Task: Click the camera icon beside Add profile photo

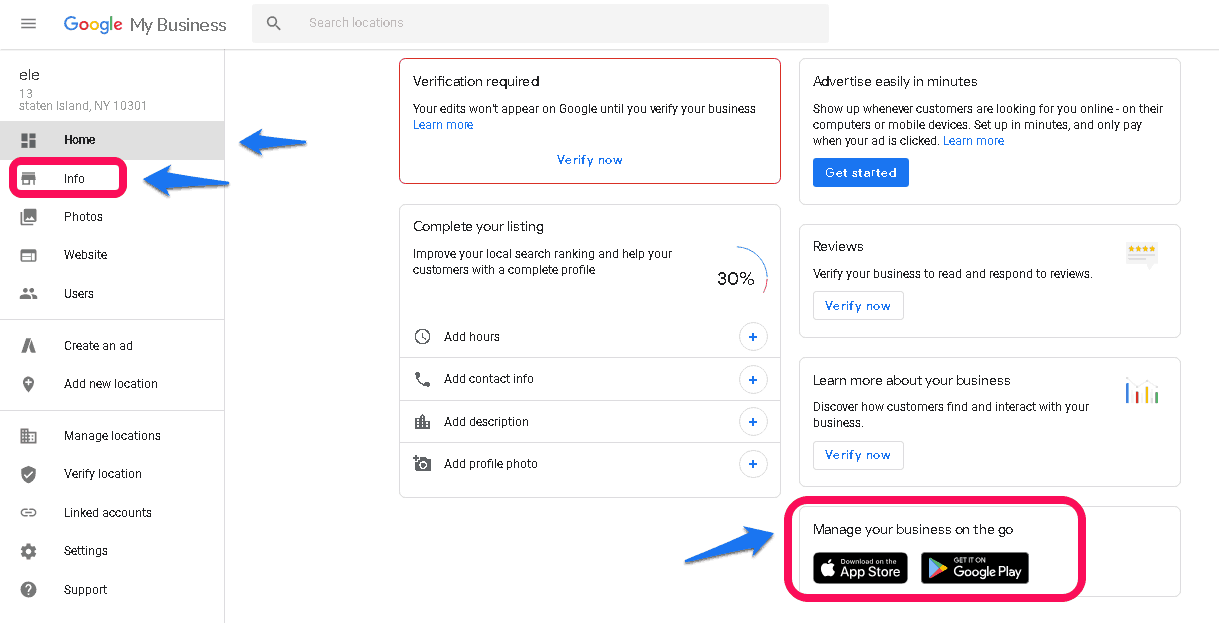Action: (x=422, y=464)
